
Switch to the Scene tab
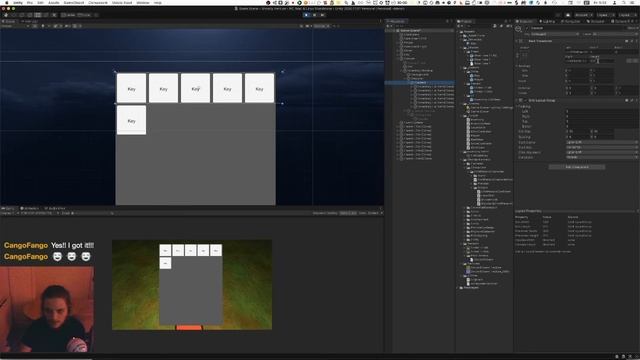click(x=9, y=21)
